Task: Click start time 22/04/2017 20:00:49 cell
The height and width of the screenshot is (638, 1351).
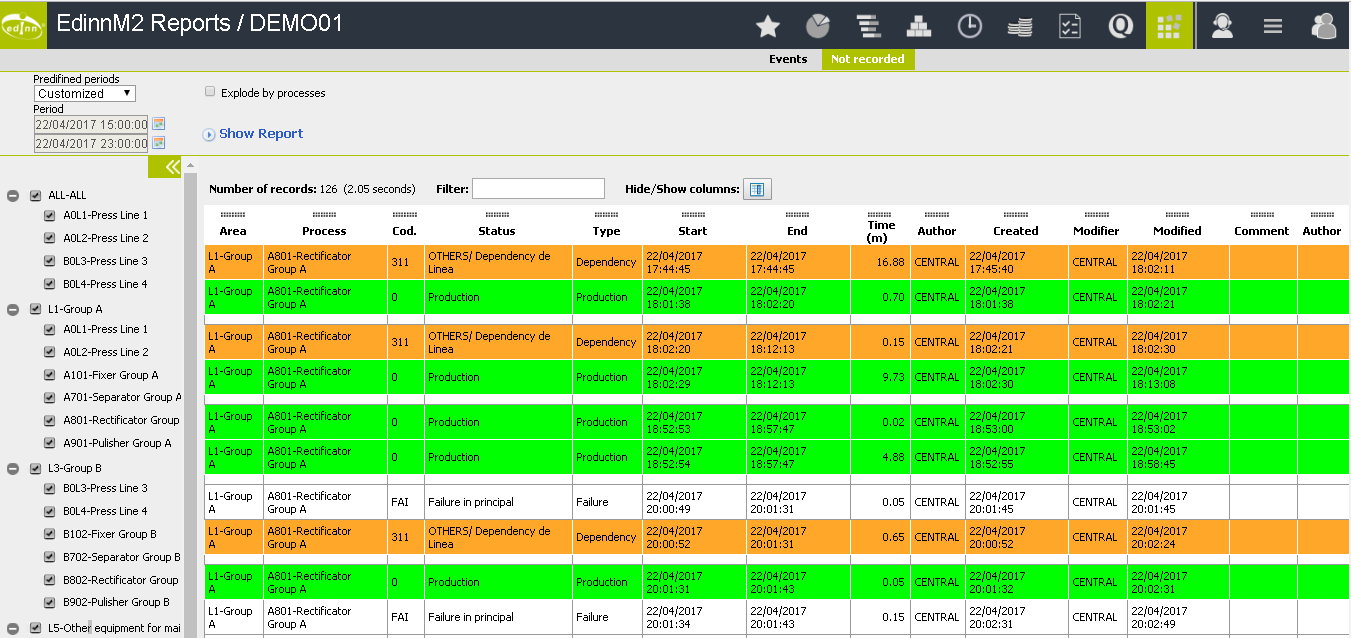Action: point(694,502)
